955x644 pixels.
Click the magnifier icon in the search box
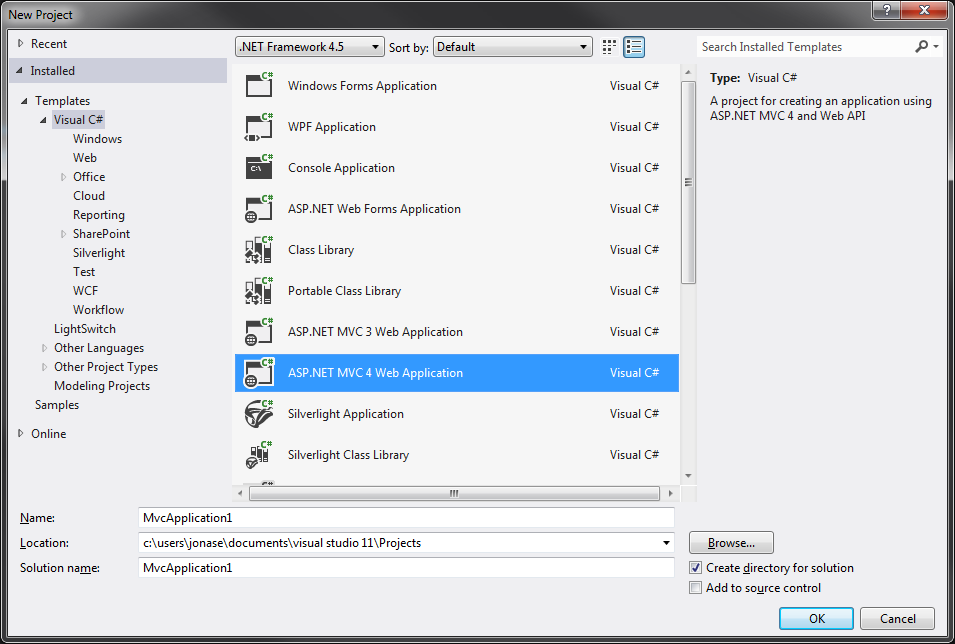(921, 46)
